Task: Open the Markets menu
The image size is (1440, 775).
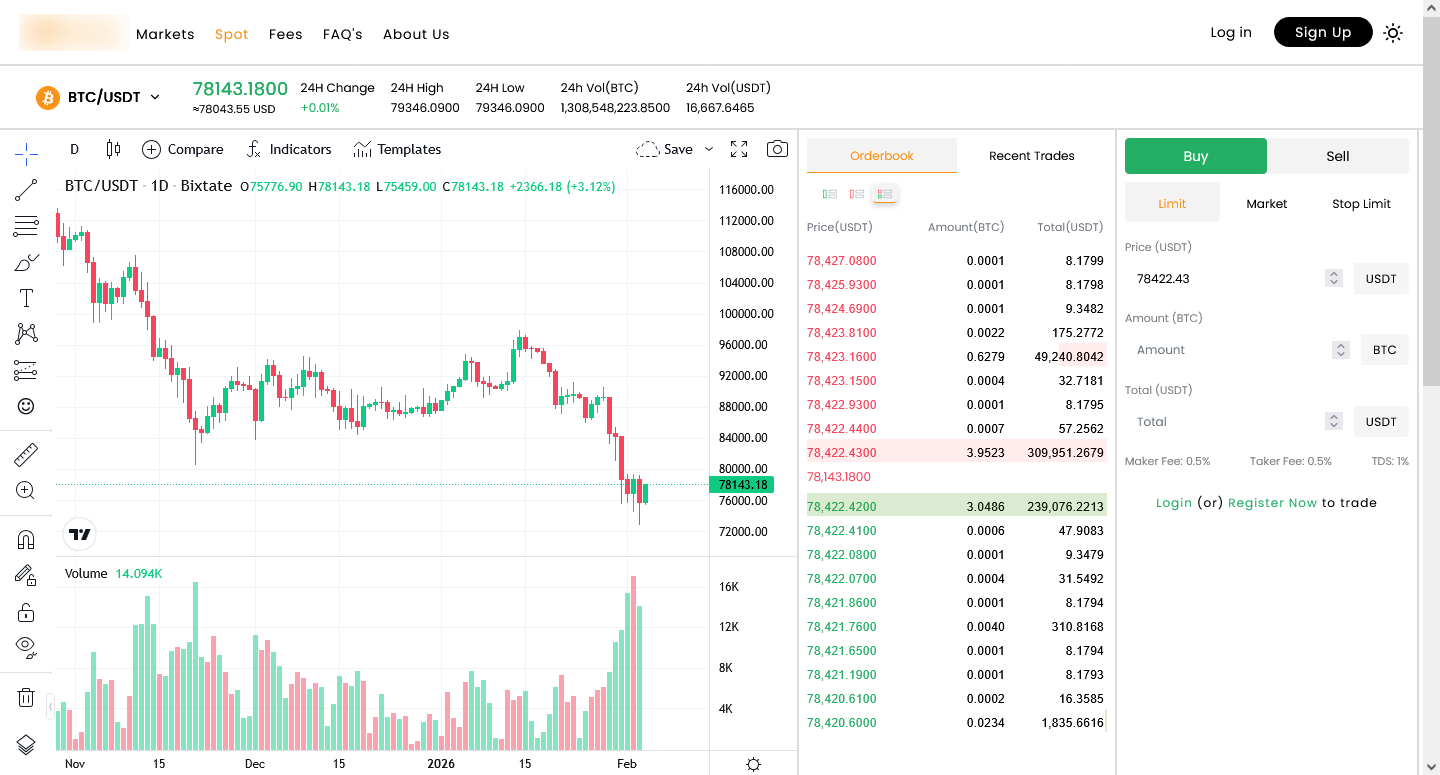Action: (x=165, y=33)
